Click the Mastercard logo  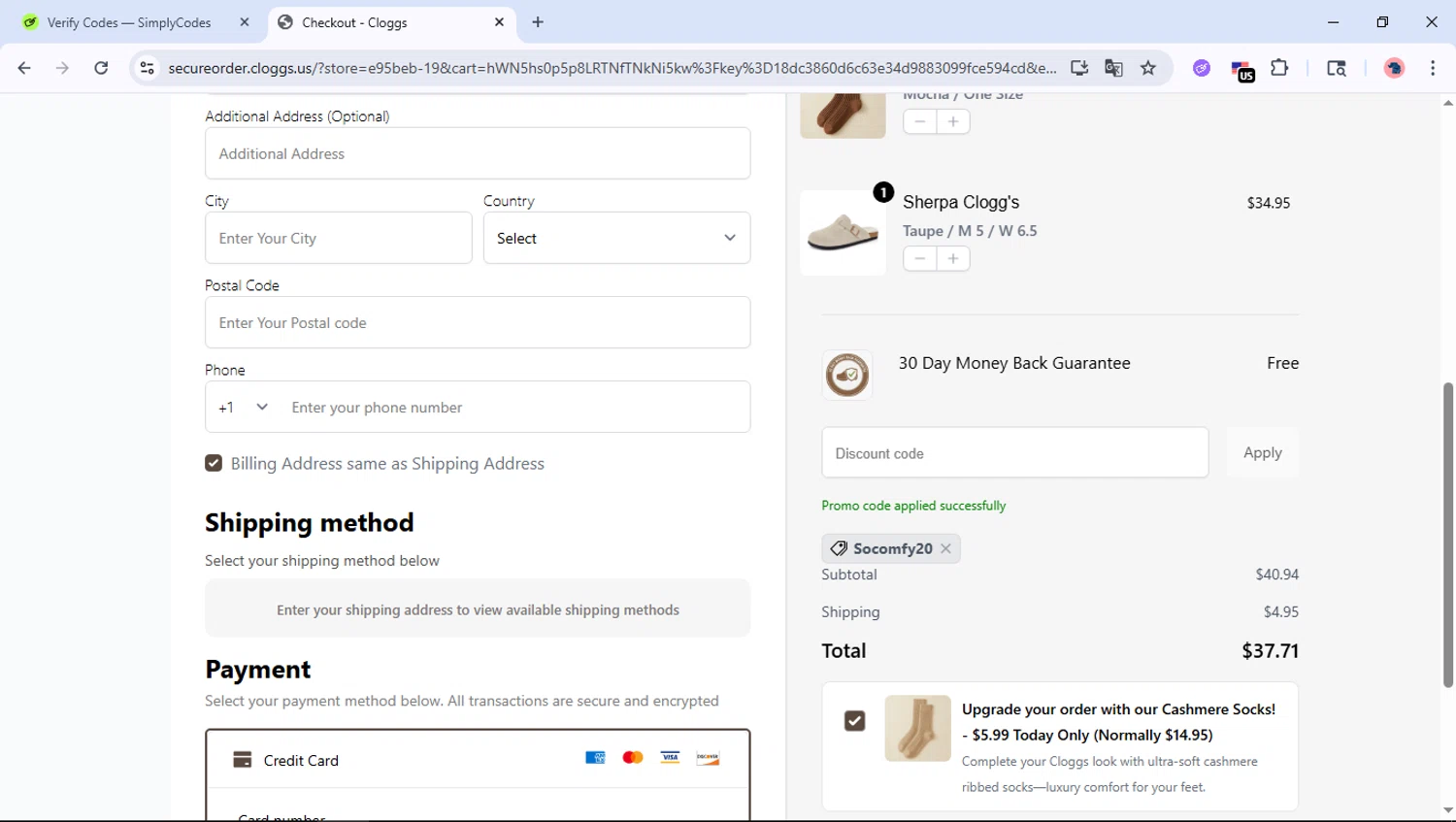pos(633,758)
